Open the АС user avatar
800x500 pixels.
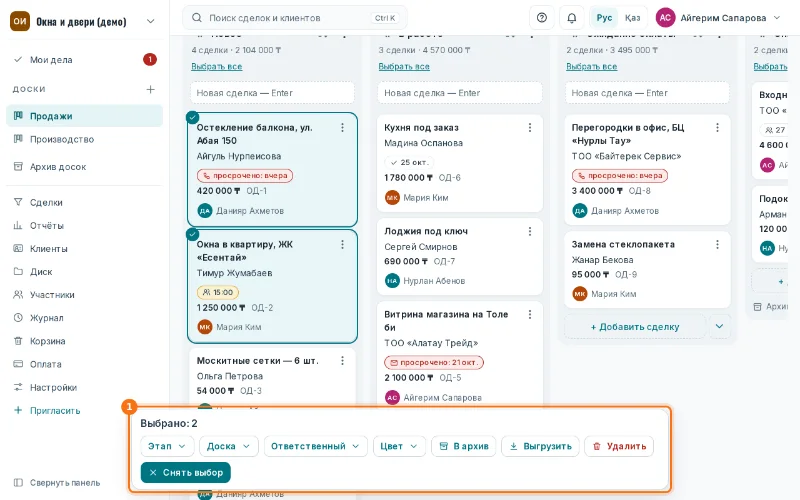(665, 18)
